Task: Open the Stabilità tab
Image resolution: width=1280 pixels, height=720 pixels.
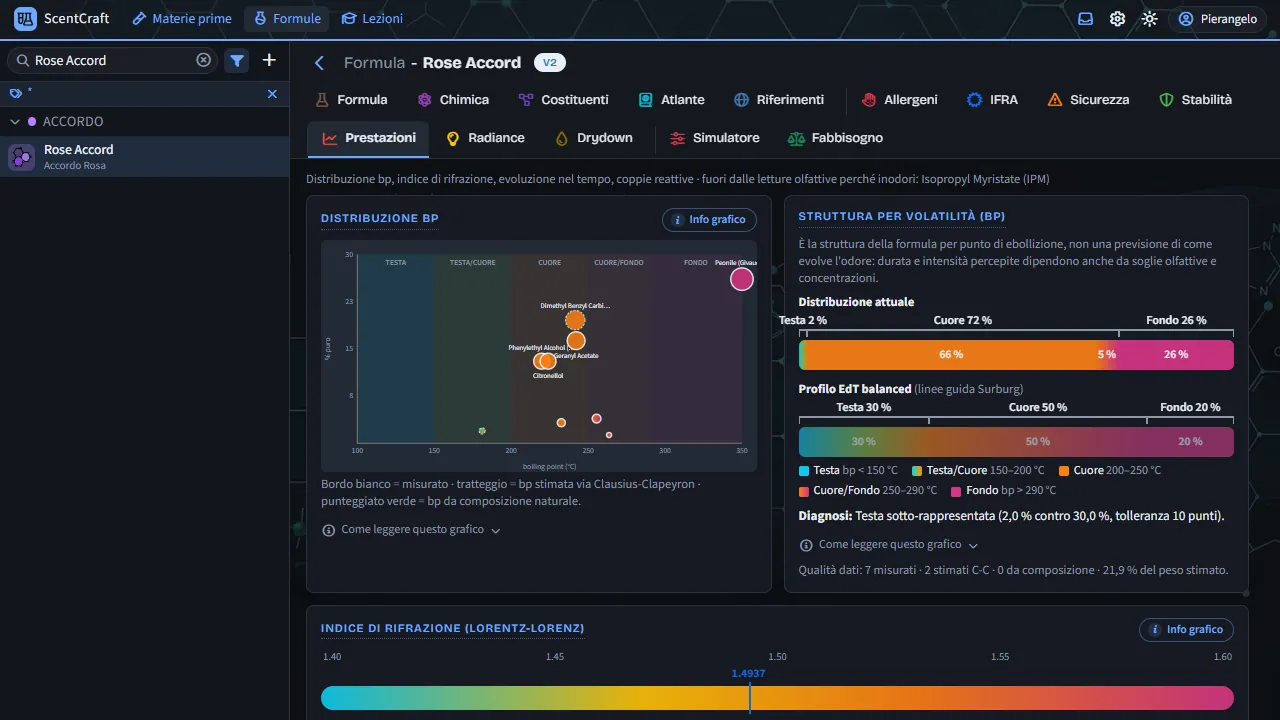Action: click(1195, 100)
